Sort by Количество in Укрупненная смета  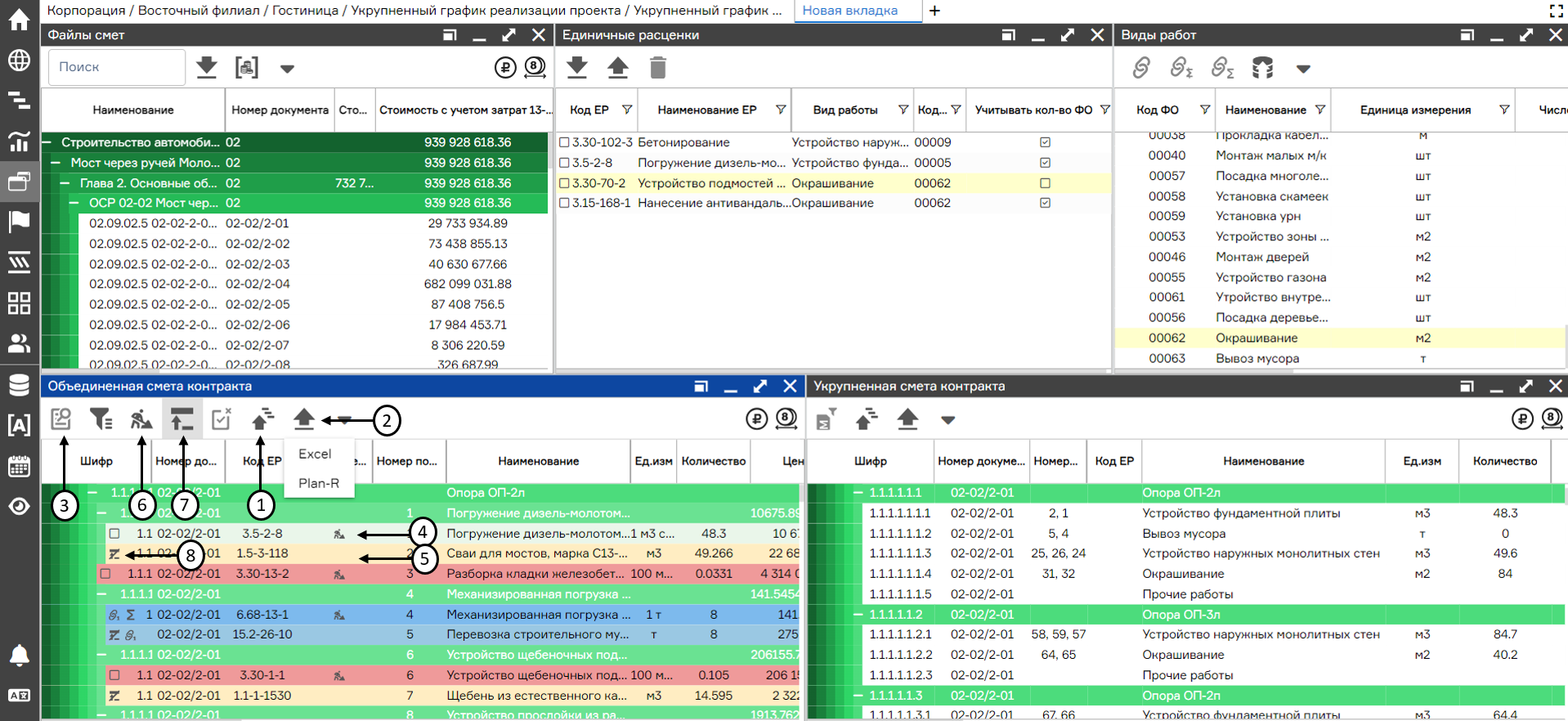[1505, 461]
